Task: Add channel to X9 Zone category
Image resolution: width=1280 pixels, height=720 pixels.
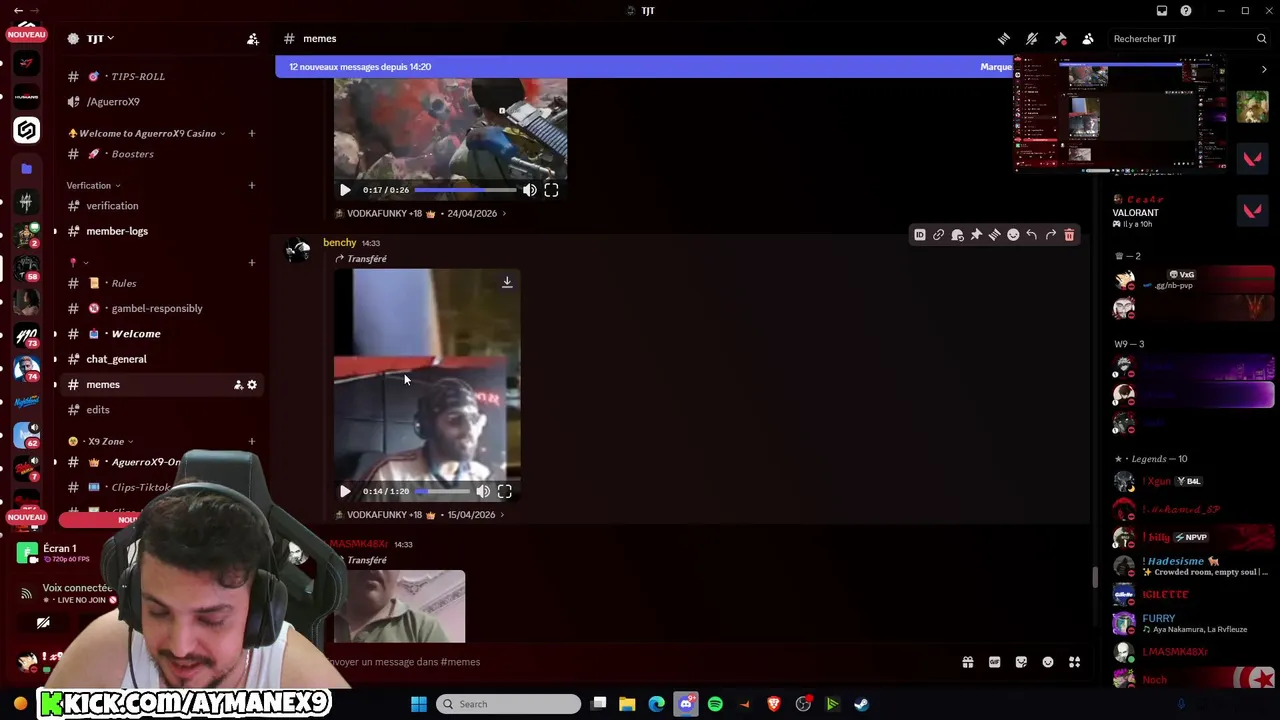Action: tap(252, 441)
